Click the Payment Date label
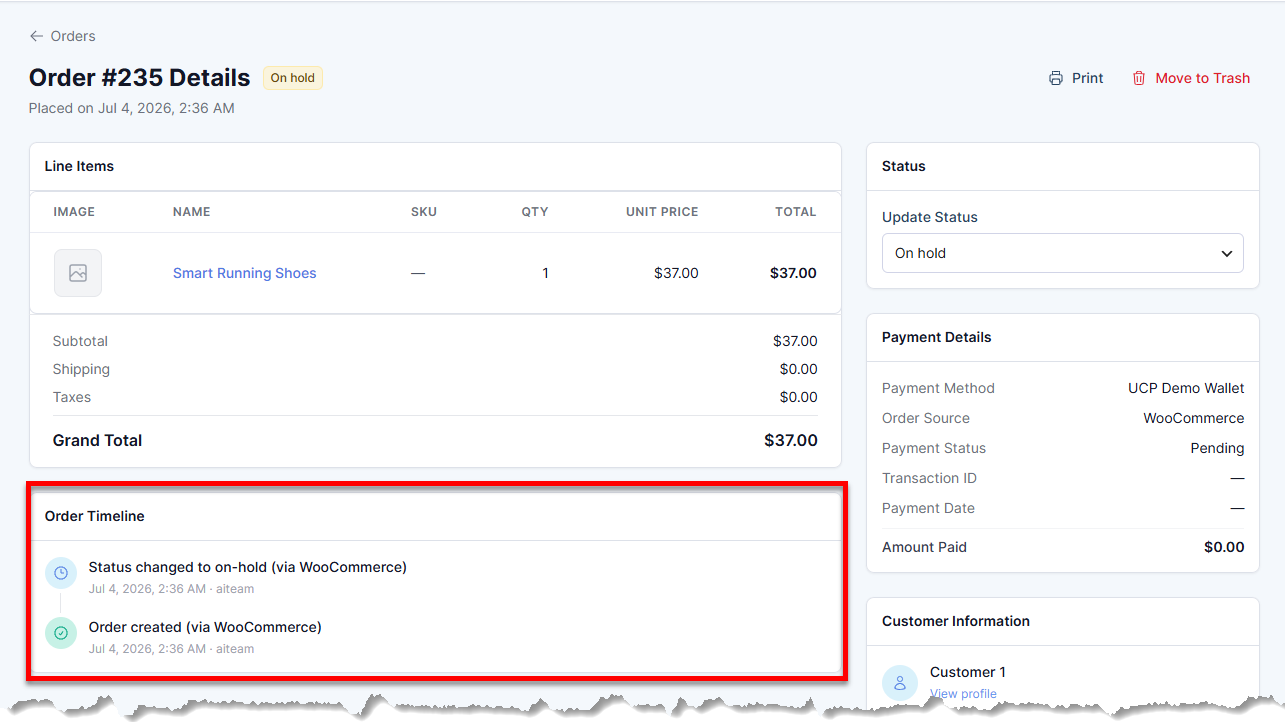 928,508
